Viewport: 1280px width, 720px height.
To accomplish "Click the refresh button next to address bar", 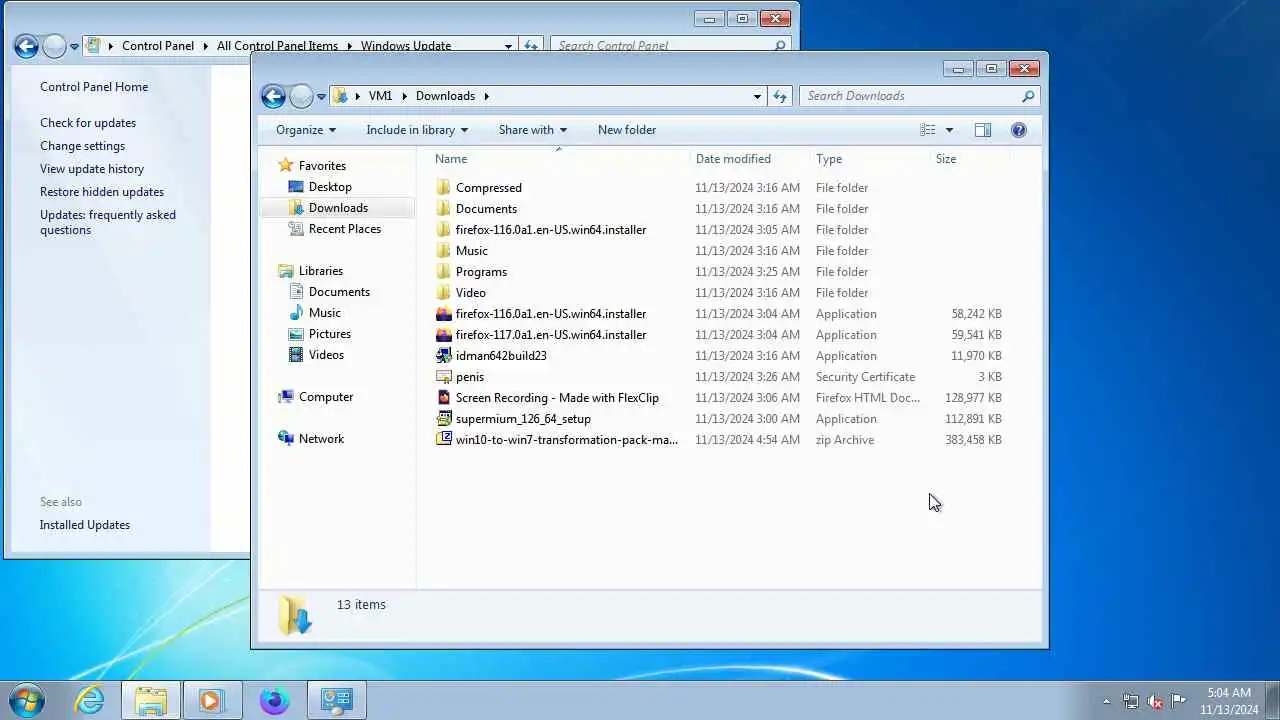I will 780,96.
